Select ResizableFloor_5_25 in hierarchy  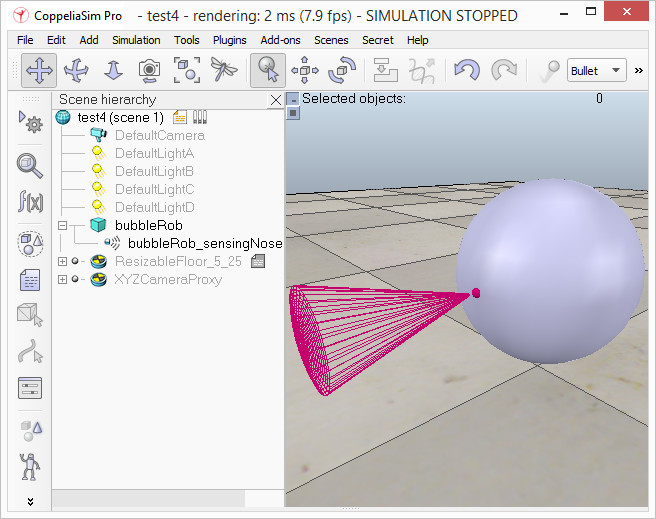point(178,261)
